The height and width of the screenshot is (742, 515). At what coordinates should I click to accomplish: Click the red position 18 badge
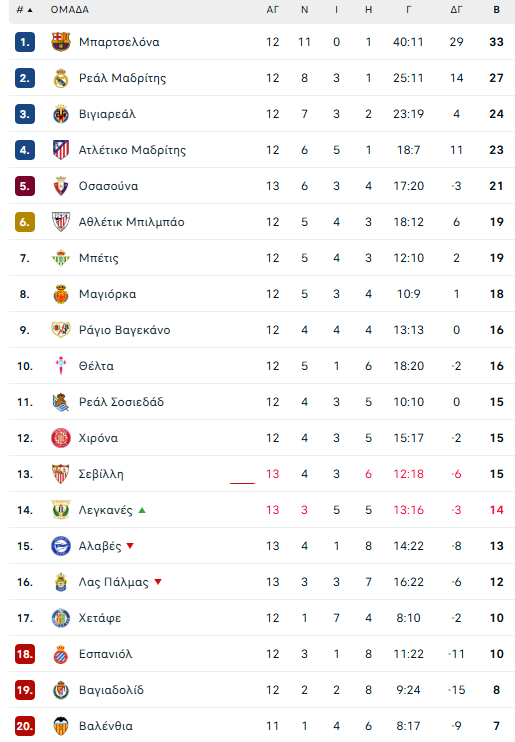tap(25, 654)
